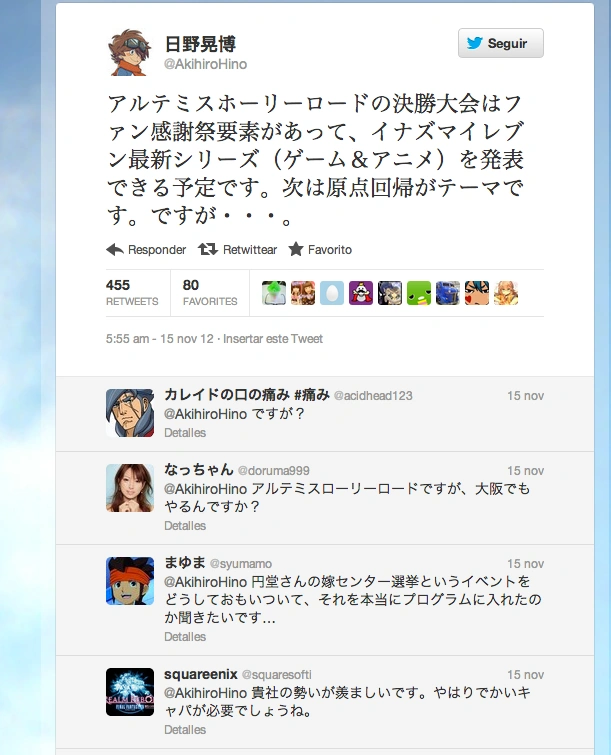Click the Responder reply arrow icon
The height and width of the screenshot is (755, 611).
click(x=115, y=249)
